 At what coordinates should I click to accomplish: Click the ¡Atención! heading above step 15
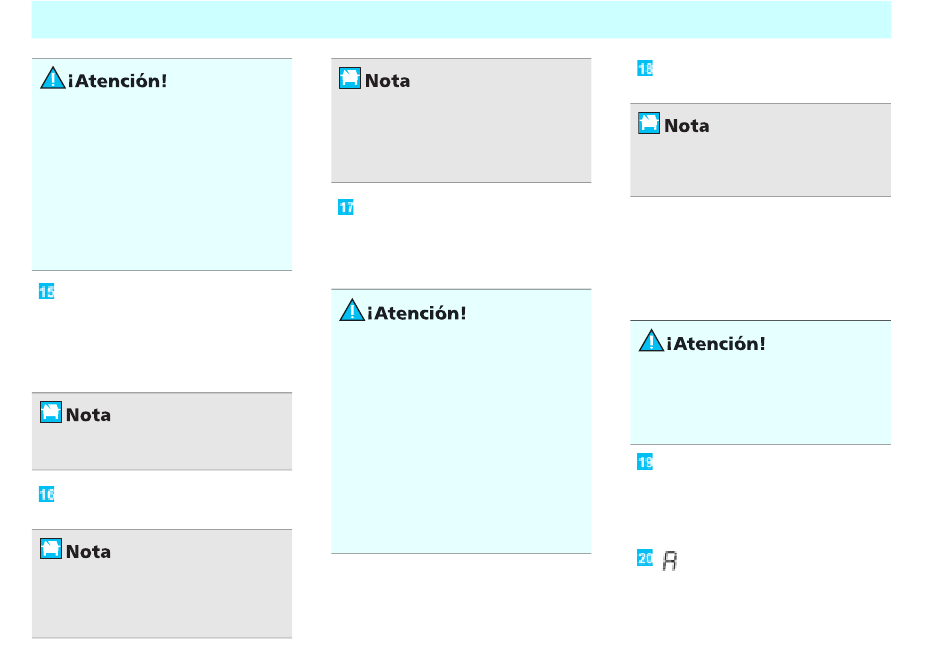pos(118,81)
